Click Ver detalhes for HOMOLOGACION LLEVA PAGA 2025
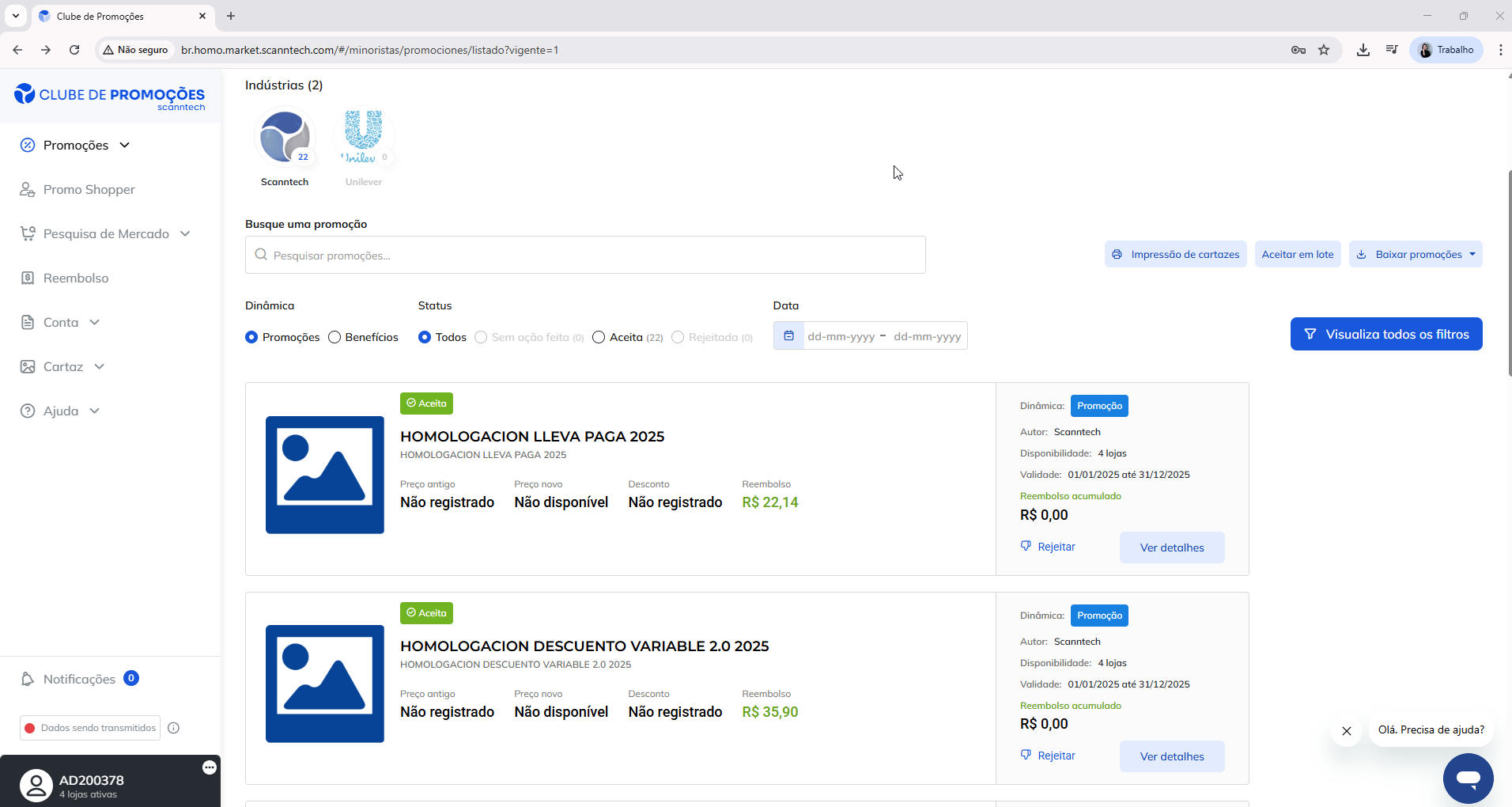This screenshot has width=1512, height=807. point(1171,547)
